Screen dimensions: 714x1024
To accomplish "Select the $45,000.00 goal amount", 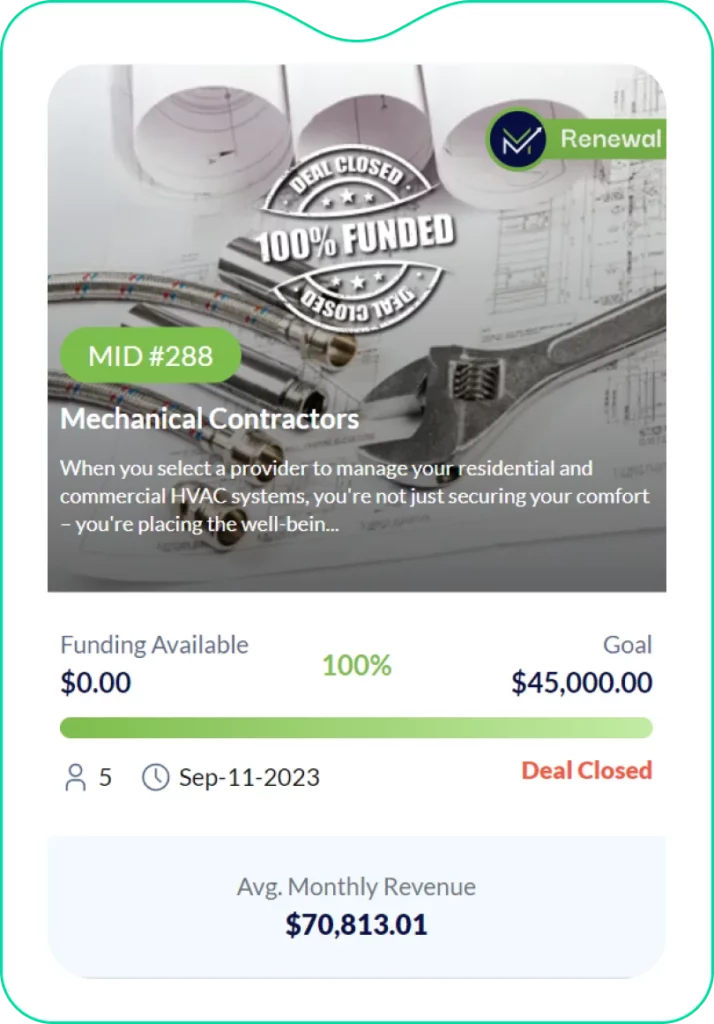I will click(581, 683).
